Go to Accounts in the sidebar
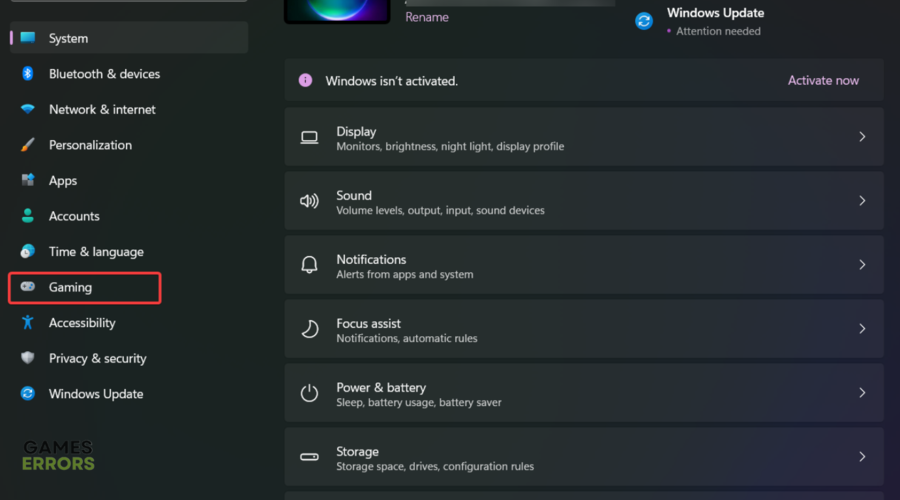The image size is (900, 500). 74,216
